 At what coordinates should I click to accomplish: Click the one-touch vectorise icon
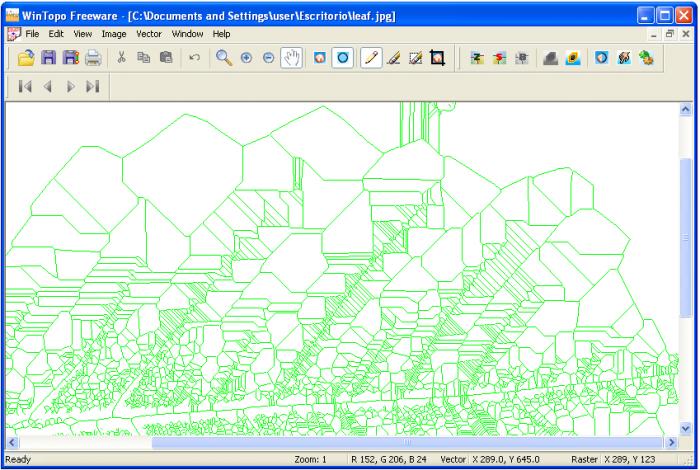pyautogui.click(x=624, y=58)
